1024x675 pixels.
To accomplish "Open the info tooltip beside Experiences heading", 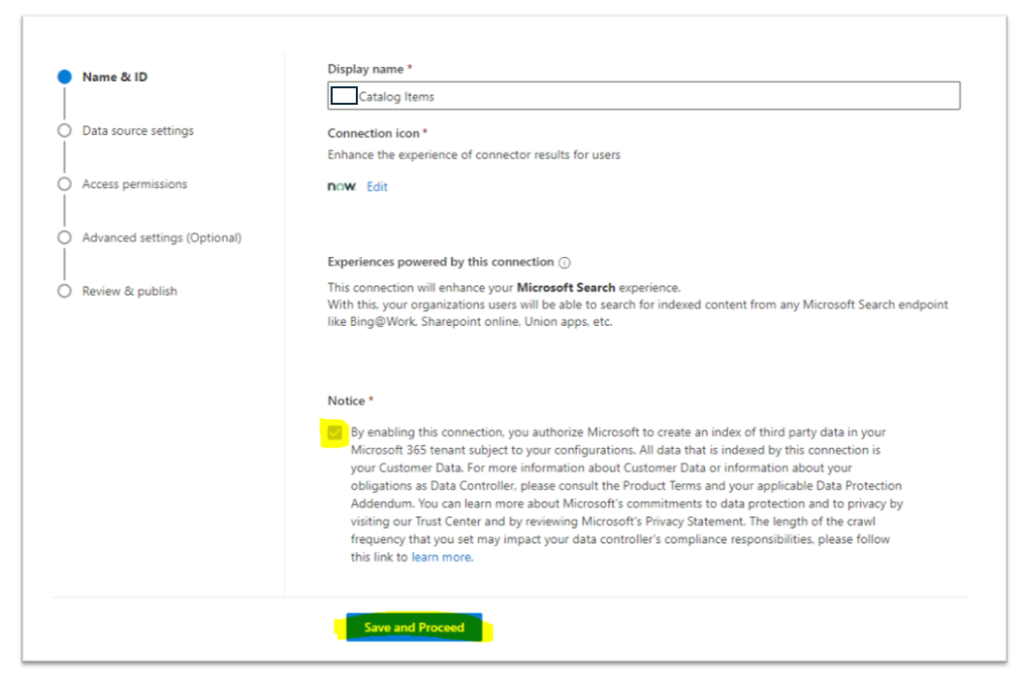I will (x=565, y=262).
